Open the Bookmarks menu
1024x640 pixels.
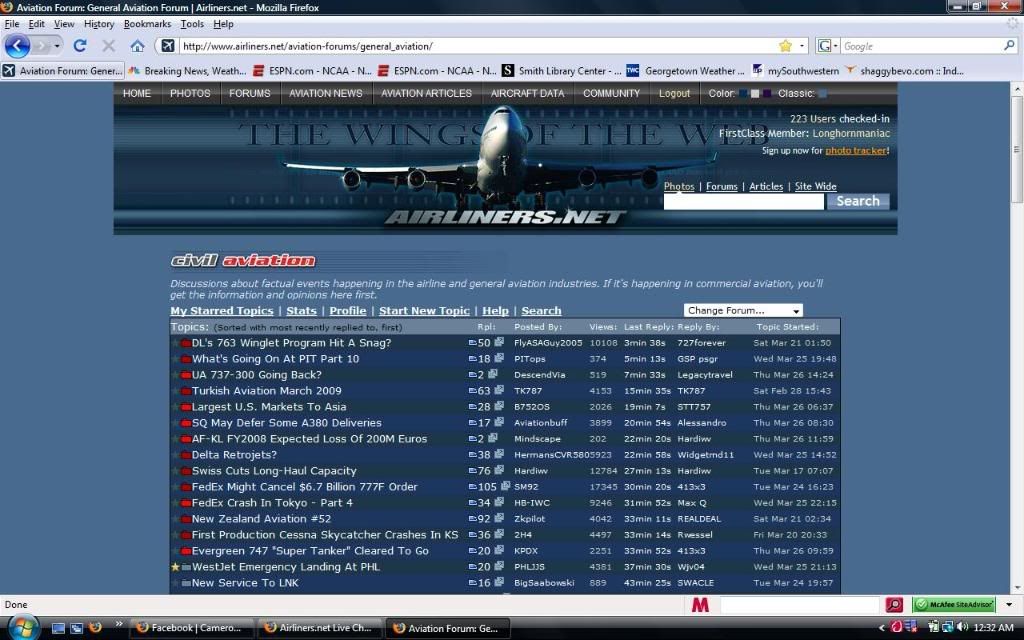tap(147, 24)
